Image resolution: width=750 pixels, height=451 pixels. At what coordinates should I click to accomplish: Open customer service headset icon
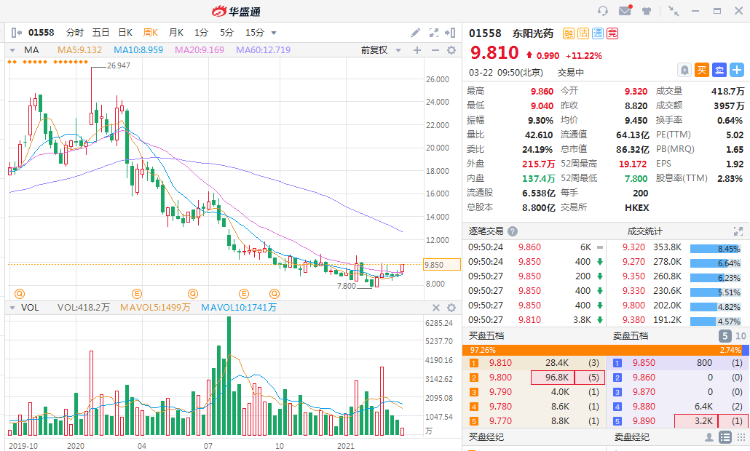pyautogui.click(x=602, y=10)
